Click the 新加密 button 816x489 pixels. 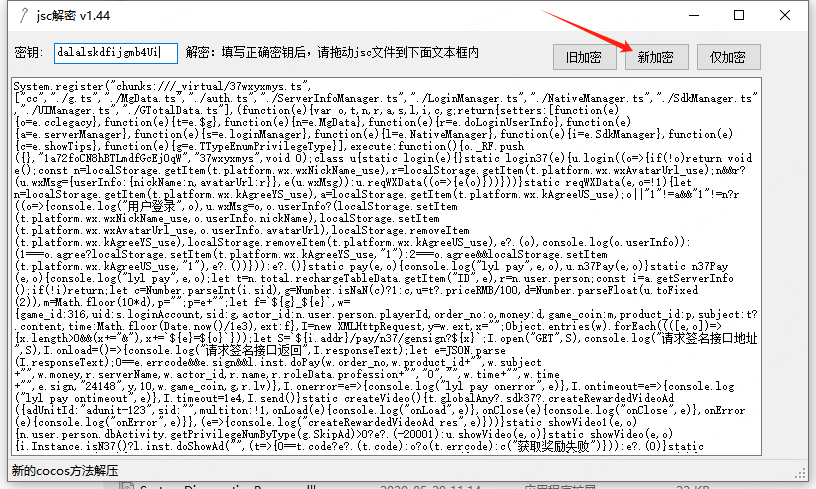click(x=656, y=57)
